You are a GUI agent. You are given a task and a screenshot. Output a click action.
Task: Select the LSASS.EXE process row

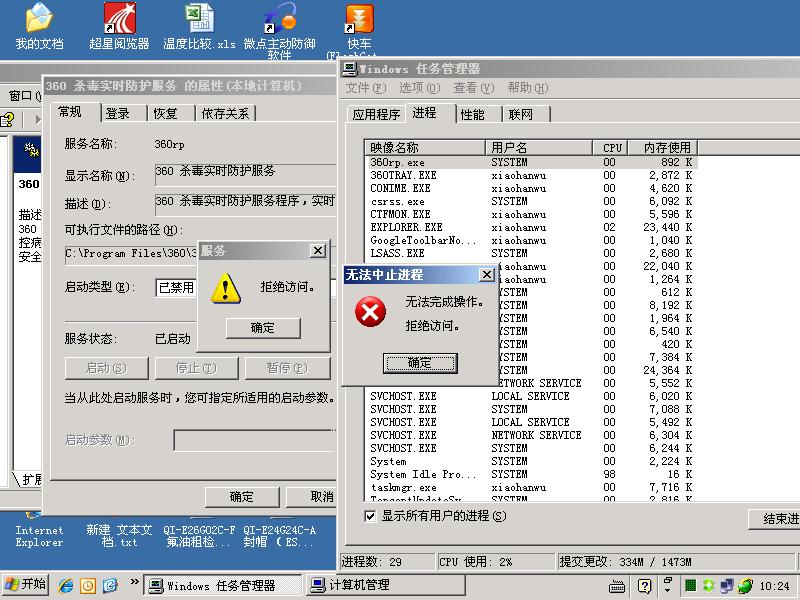click(x=531, y=254)
